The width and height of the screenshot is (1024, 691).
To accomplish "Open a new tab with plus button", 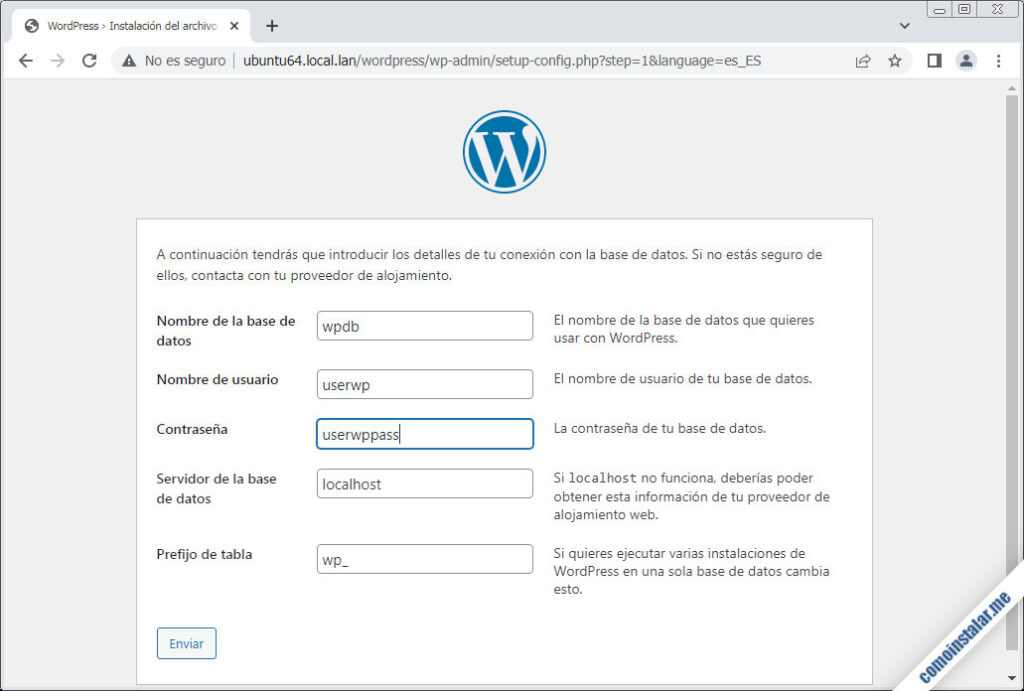I will pyautogui.click(x=272, y=26).
